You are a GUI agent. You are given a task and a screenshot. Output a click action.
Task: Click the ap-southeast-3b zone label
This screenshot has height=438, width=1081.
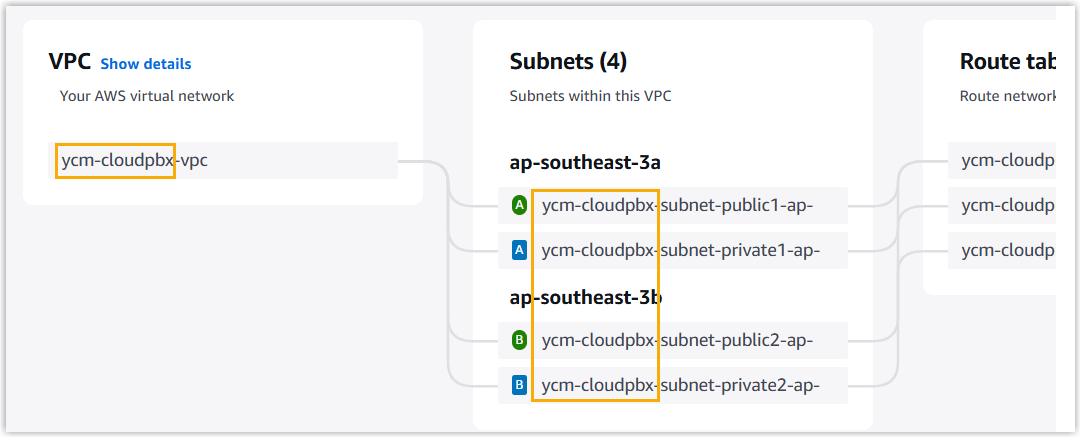[x=585, y=297]
